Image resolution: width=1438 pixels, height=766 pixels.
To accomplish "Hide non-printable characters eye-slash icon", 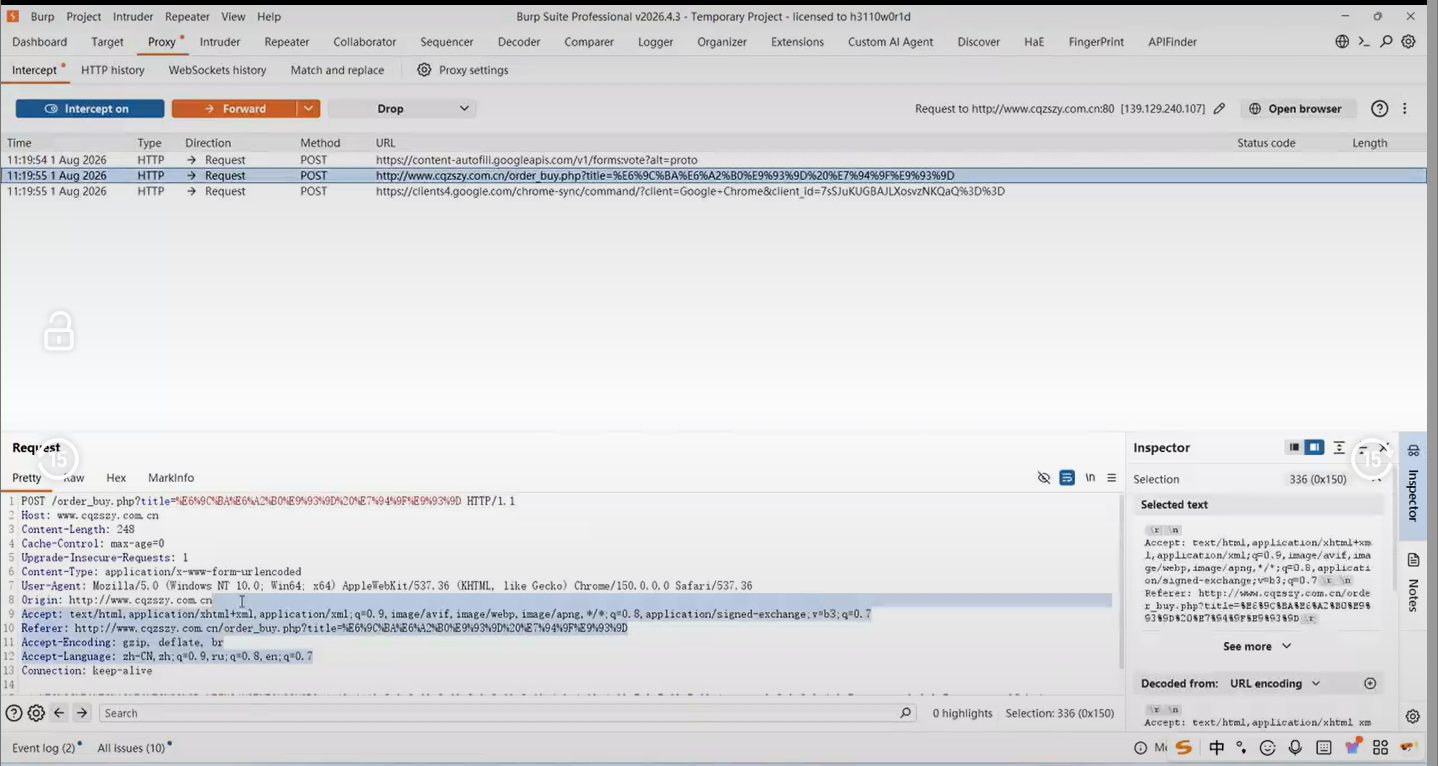I will (1044, 478).
